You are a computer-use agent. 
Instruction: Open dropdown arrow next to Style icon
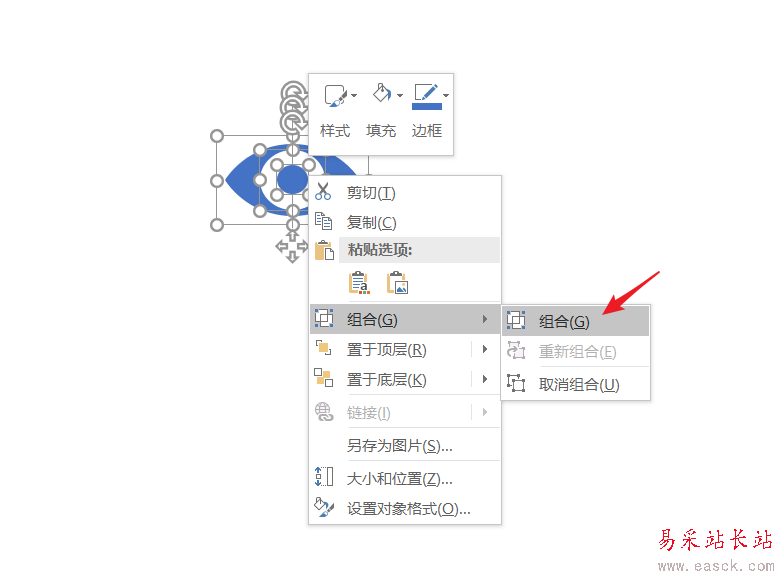coord(354,95)
